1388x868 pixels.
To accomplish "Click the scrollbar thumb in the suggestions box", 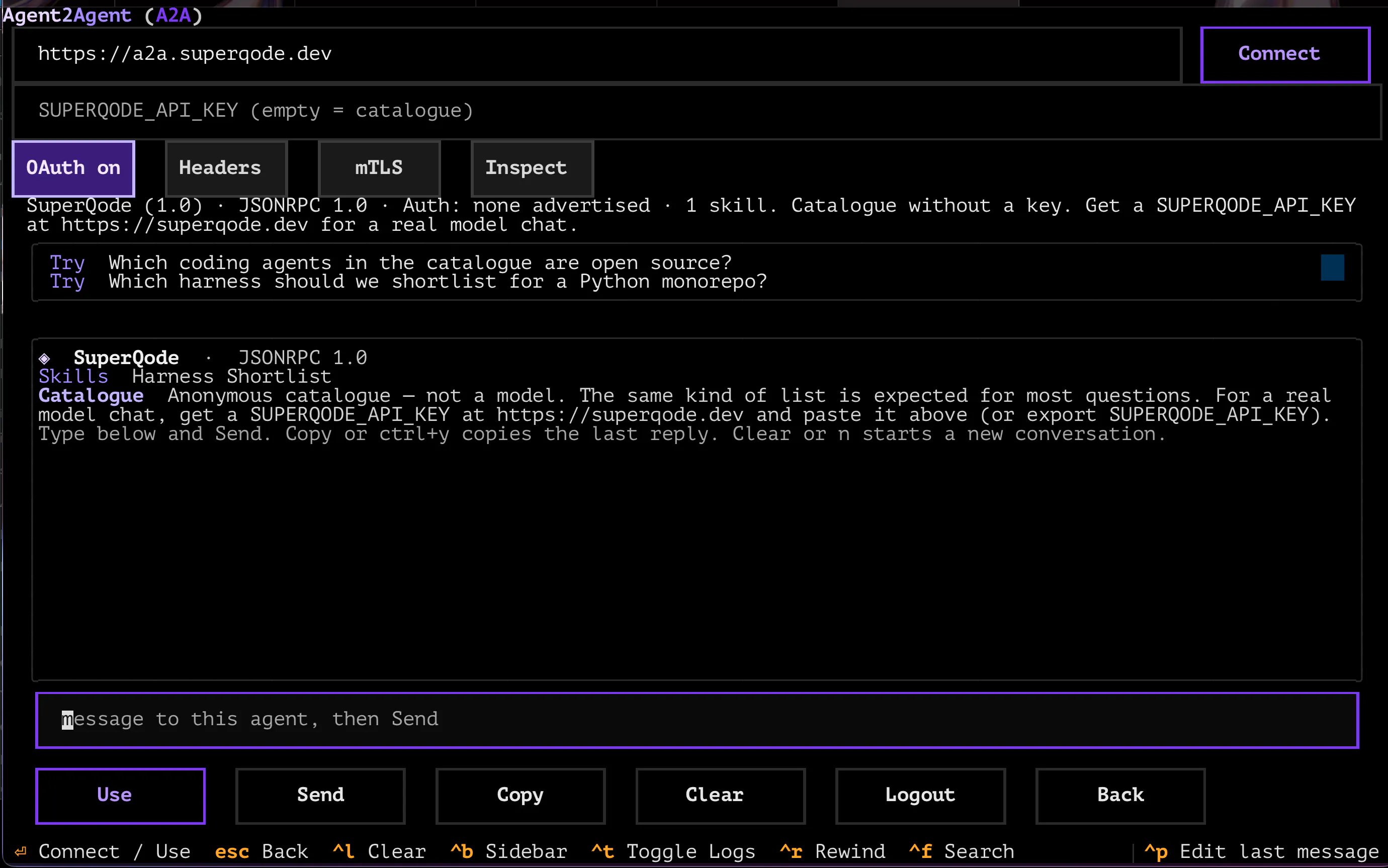I will point(1332,268).
